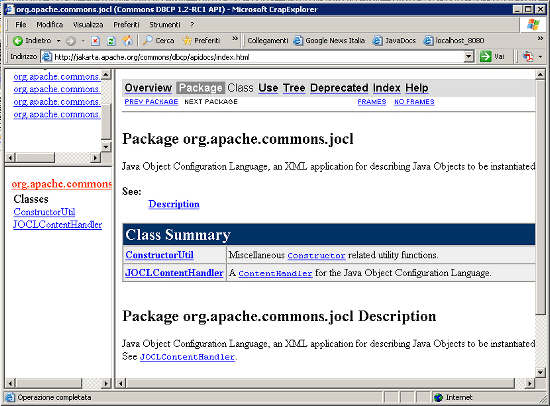Open ConstructorUtil in the left Classes list

pyautogui.click(x=44, y=212)
